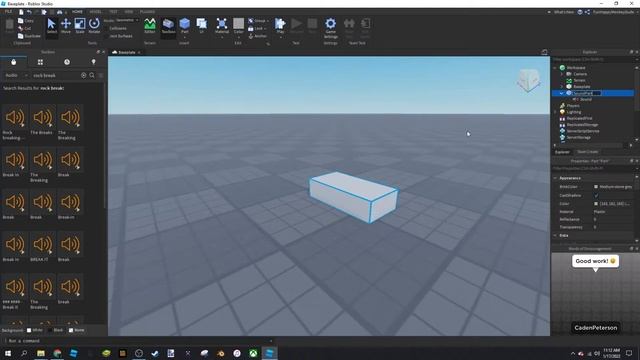The width and height of the screenshot is (640, 360).
Task: Open the Toolbox Recent clock tab
Action: [x=67, y=62]
